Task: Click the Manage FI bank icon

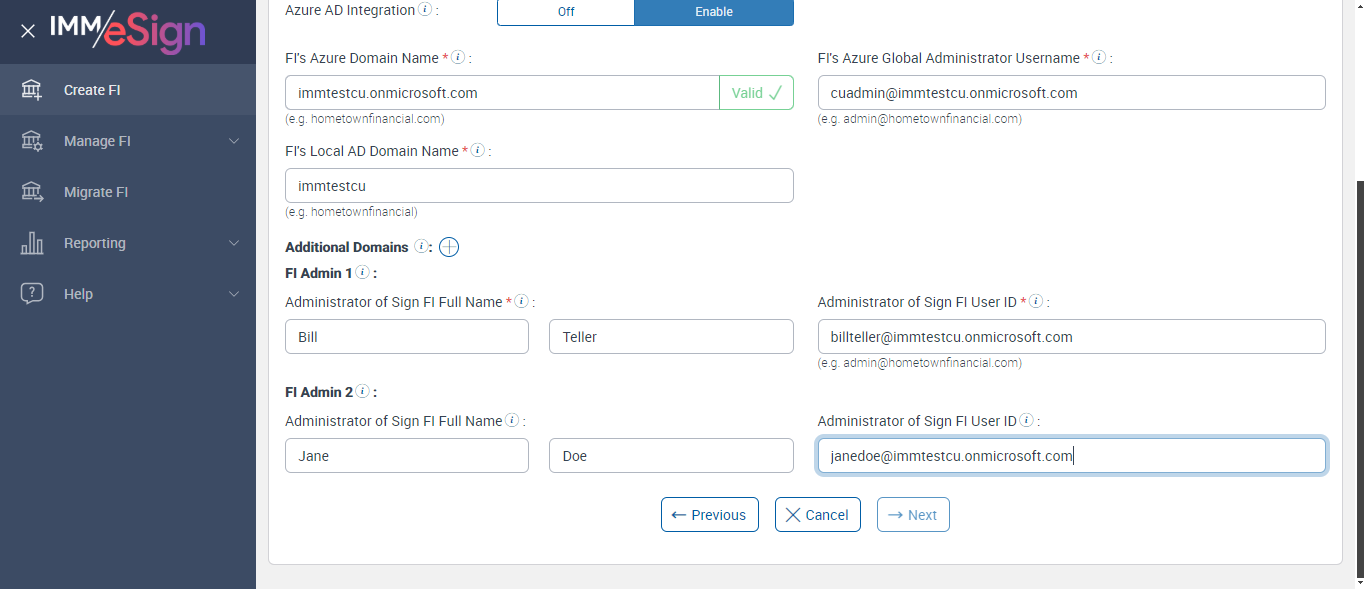Action: coord(32,141)
